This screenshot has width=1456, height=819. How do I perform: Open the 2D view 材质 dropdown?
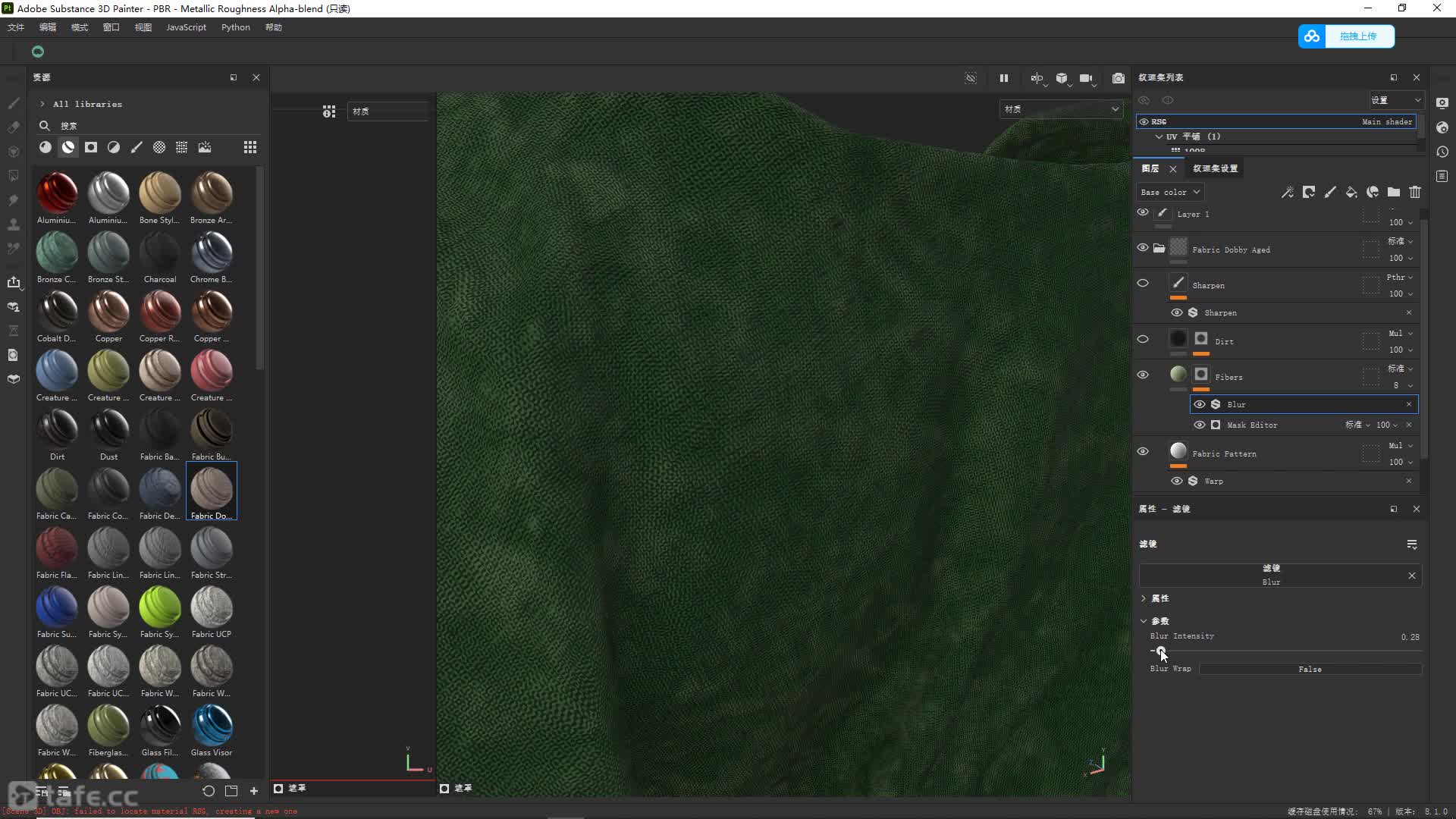(388, 111)
